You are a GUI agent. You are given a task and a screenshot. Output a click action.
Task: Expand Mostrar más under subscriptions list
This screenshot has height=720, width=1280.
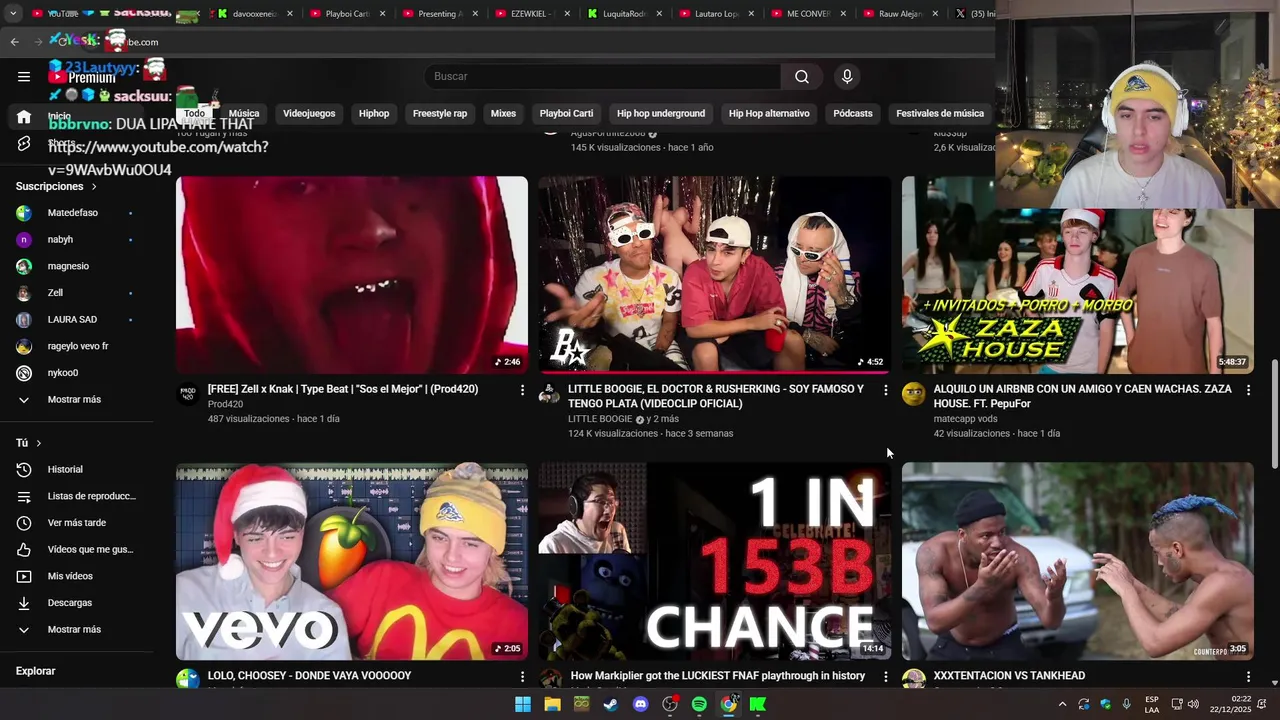pyautogui.click(x=74, y=400)
